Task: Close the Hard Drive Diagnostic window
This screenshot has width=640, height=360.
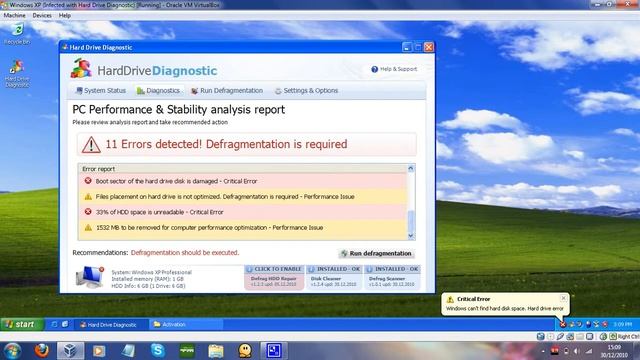Action: click(429, 47)
